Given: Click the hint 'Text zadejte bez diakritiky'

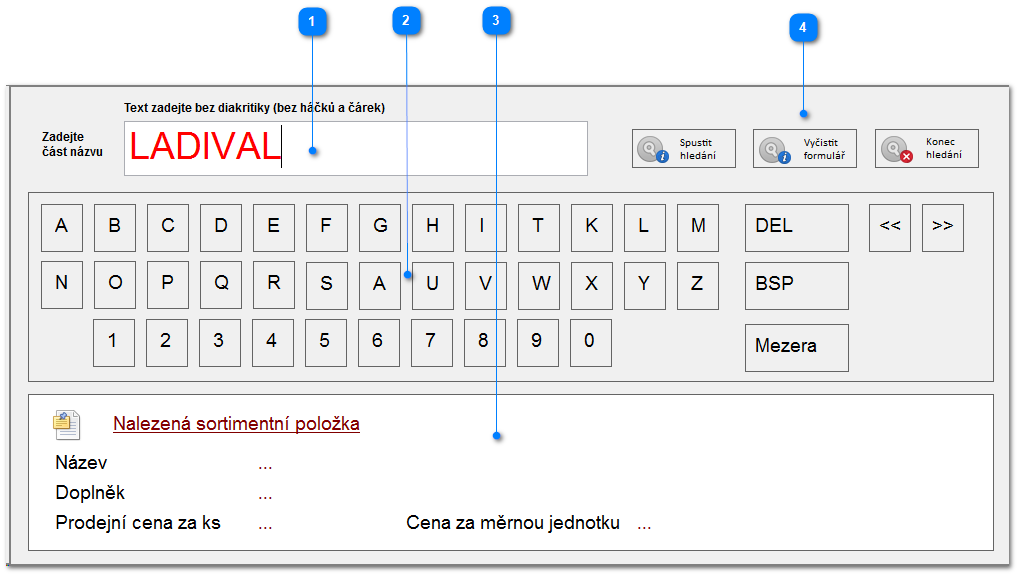Looking at the screenshot, I should [x=254, y=108].
